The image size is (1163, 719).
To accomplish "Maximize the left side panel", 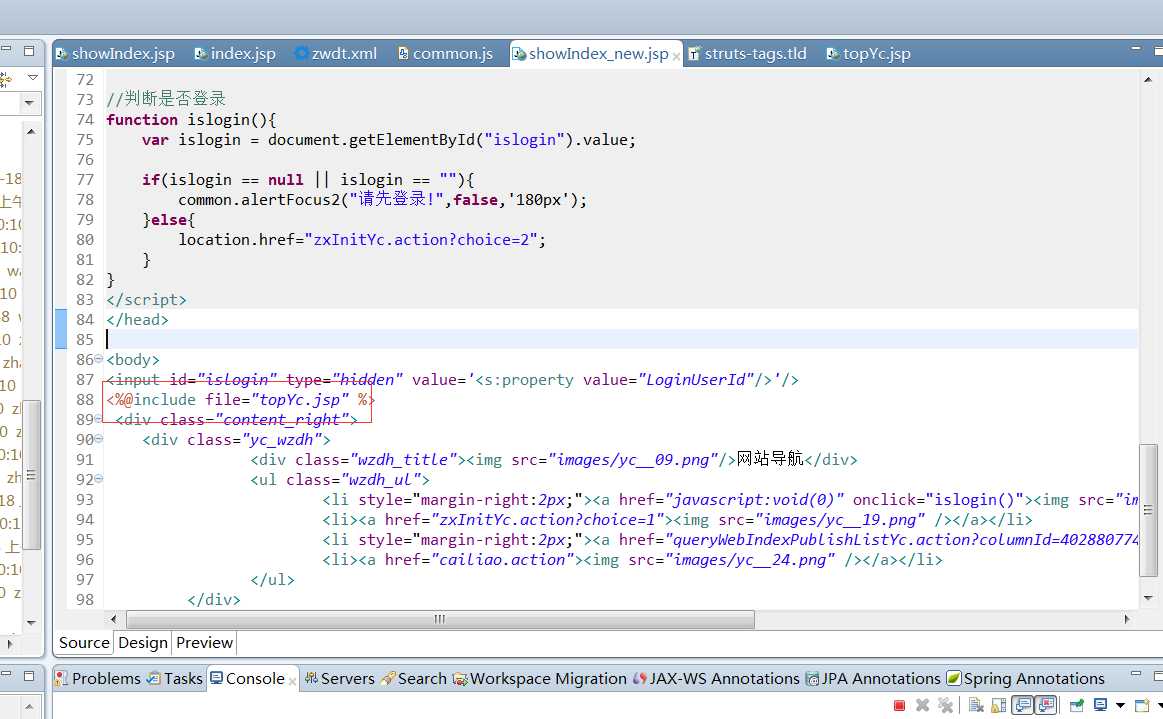I will tap(29, 50).
